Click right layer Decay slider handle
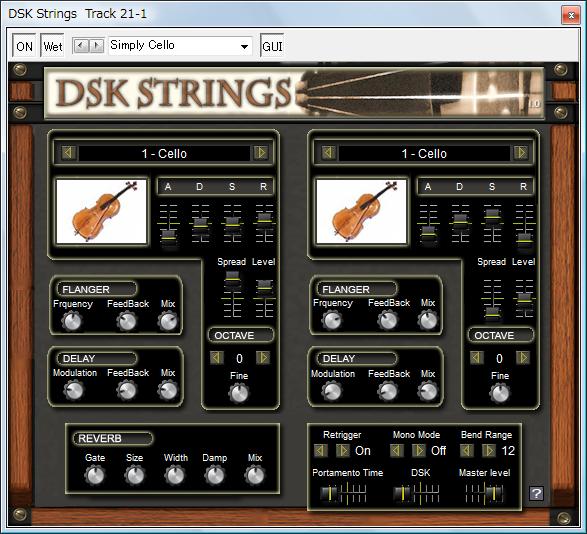Viewport: 587px width, 534px height. tap(460, 221)
